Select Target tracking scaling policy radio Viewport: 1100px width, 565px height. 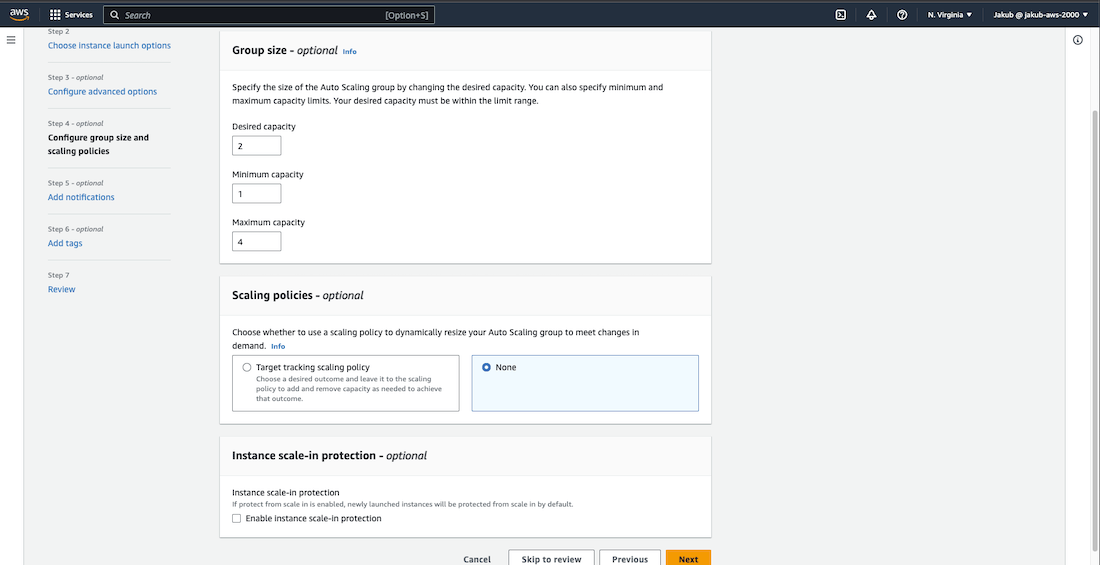pos(247,368)
